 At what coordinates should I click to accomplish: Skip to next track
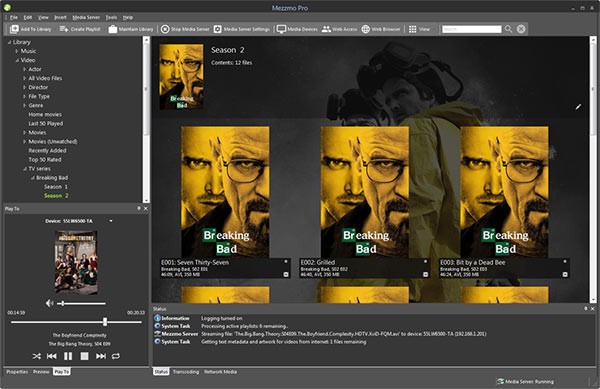point(101,356)
